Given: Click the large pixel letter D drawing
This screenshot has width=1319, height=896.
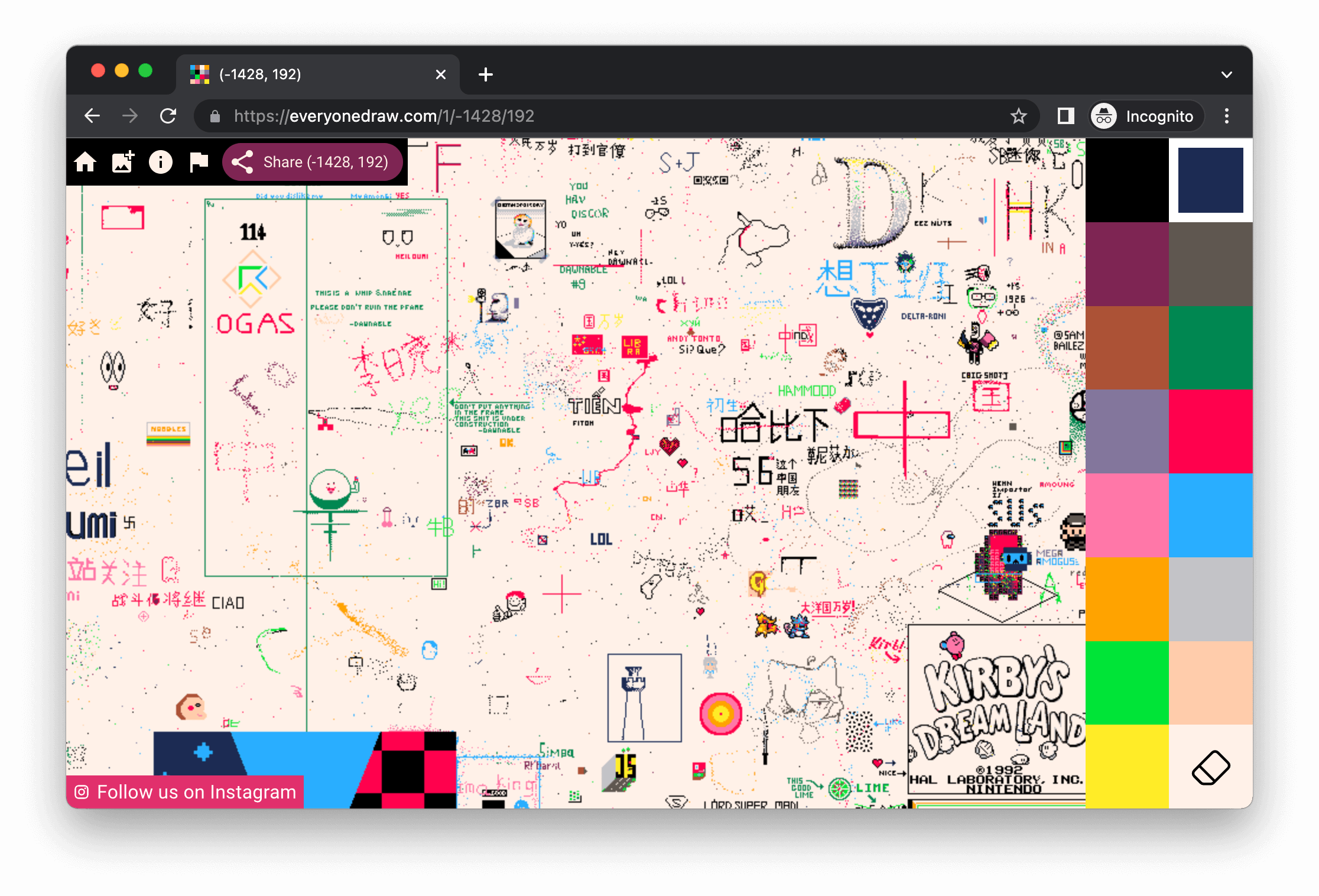Looking at the screenshot, I should 872,203.
